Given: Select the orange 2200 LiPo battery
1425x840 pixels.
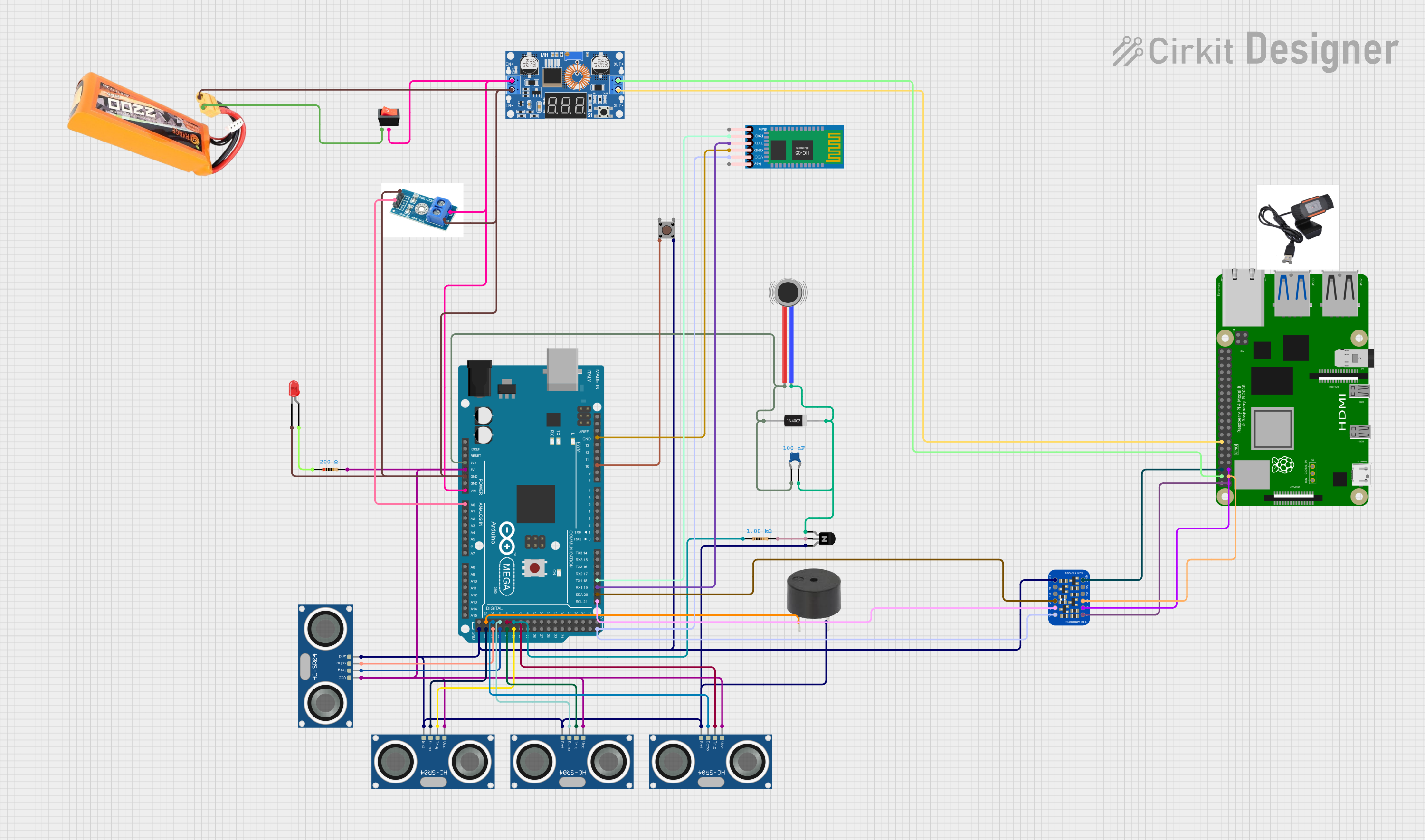Looking at the screenshot, I should click(x=156, y=124).
